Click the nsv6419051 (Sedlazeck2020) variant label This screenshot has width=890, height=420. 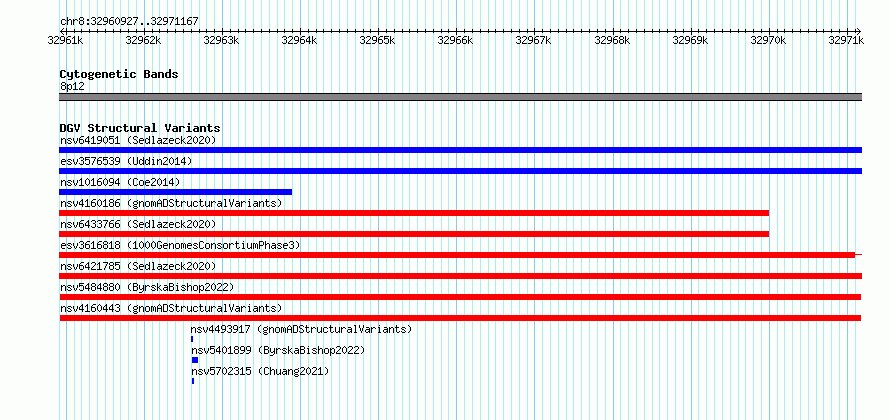pyautogui.click(x=138, y=140)
